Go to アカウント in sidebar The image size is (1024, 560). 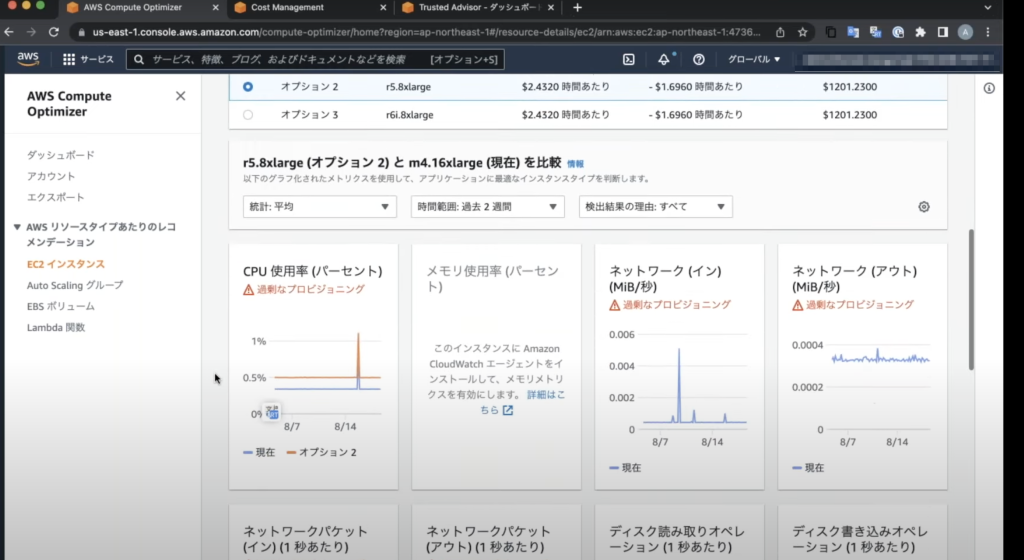pyautogui.click(x=51, y=176)
